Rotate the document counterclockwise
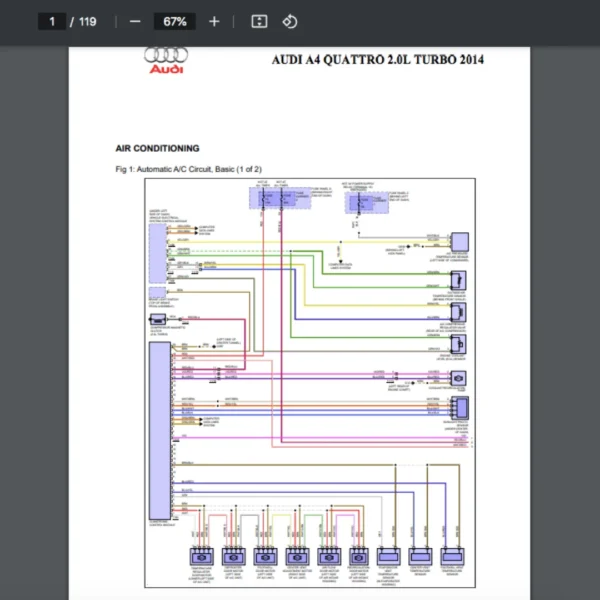Image resolution: width=600 pixels, height=600 pixels. (x=289, y=21)
